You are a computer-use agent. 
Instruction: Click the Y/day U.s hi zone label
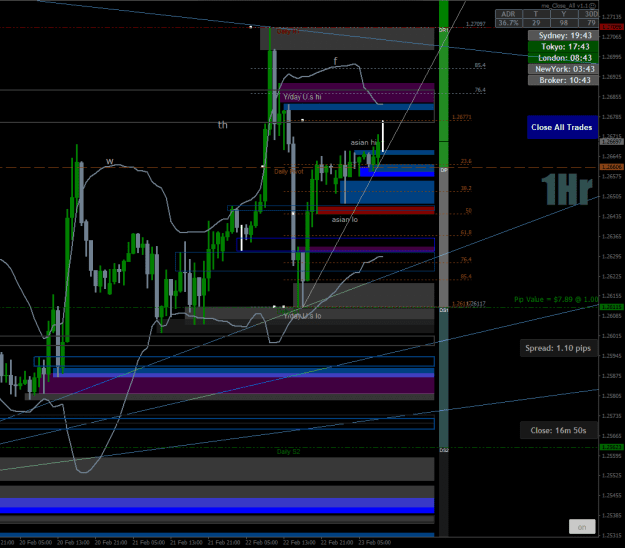[302, 97]
